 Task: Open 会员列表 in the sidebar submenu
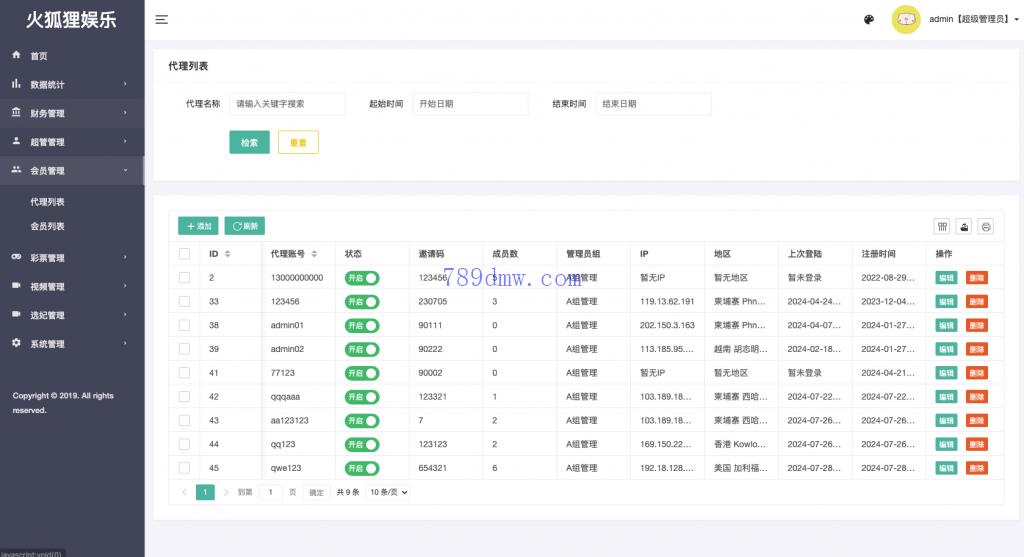pos(48,226)
